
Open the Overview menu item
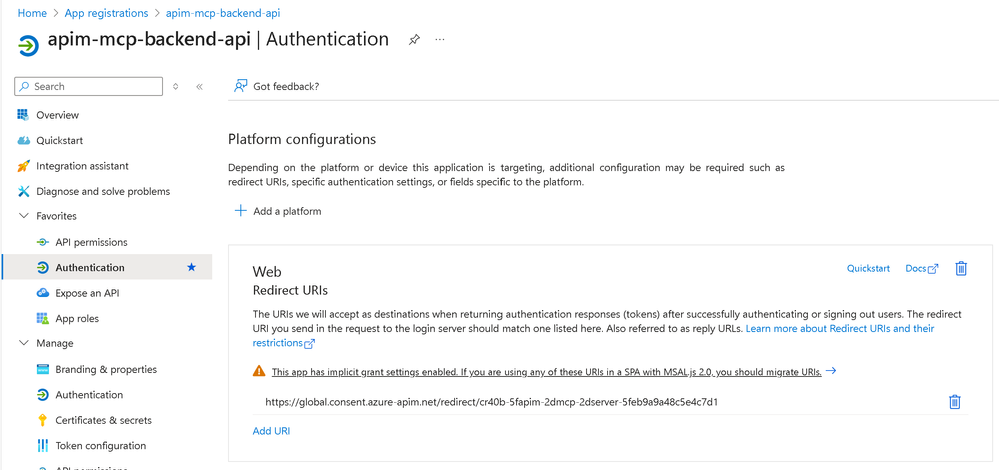click(57, 115)
